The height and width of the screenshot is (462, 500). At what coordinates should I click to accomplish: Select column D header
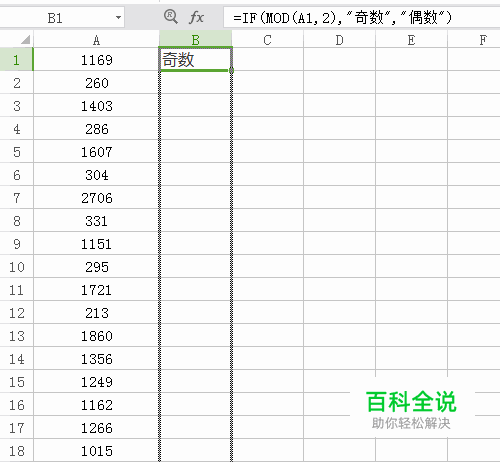339,40
